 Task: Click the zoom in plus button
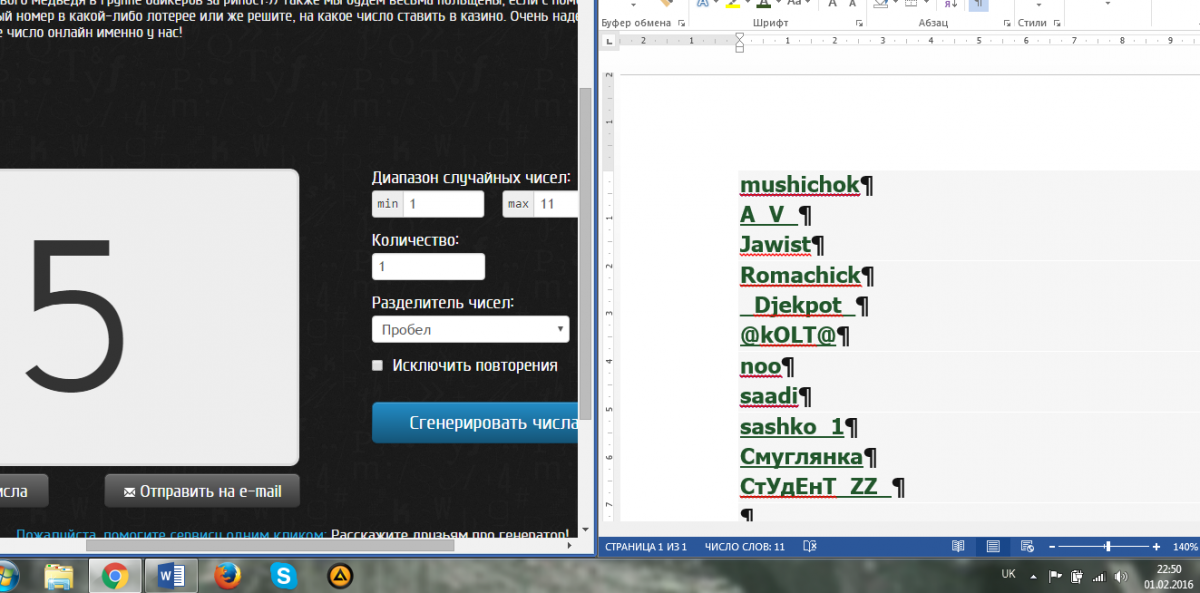coord(1156,547)
